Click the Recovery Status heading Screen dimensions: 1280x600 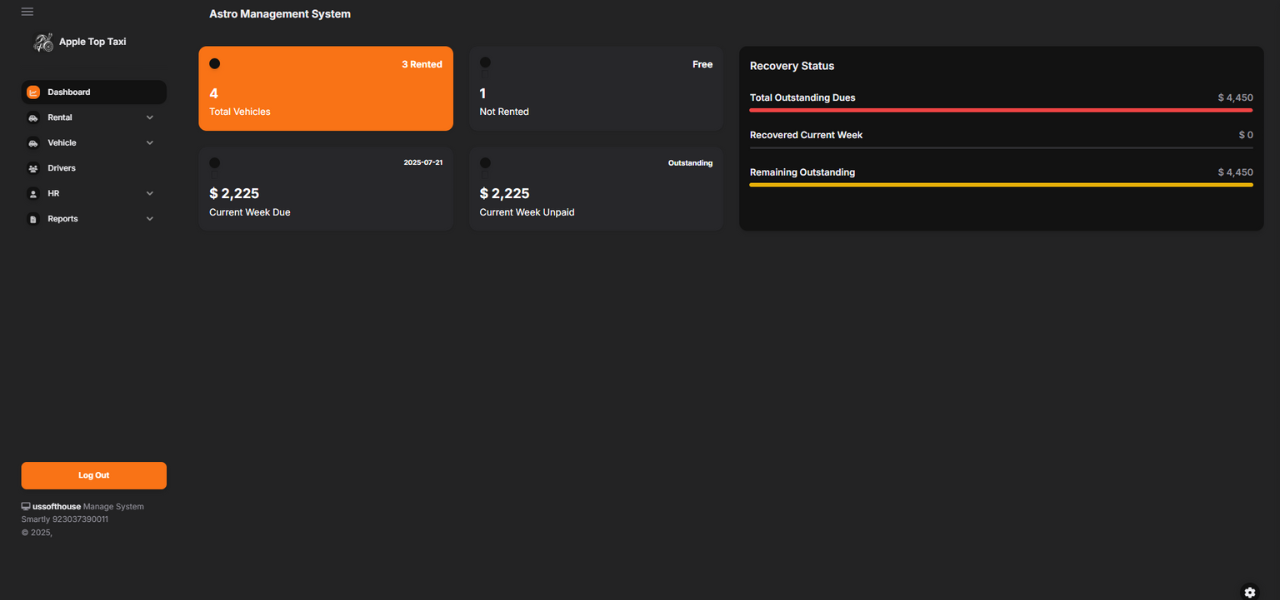tap(792, 66)
